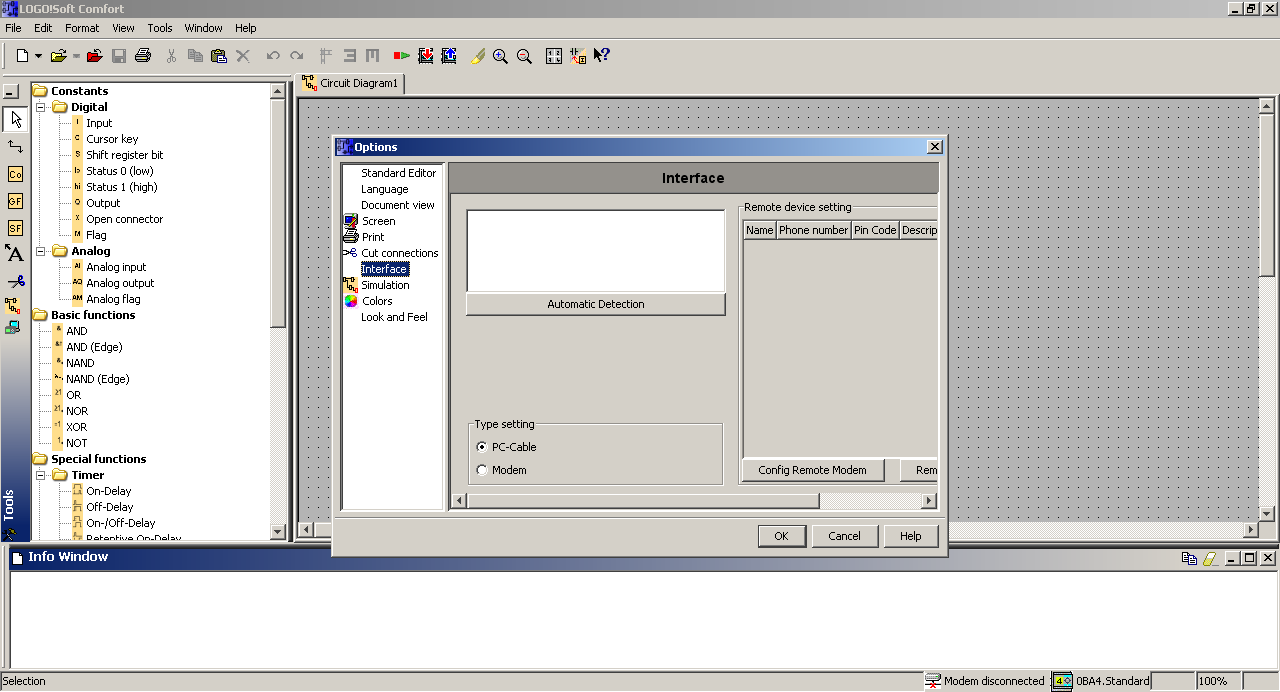Click Cancel in the Options dialog

tap(844, 536)
